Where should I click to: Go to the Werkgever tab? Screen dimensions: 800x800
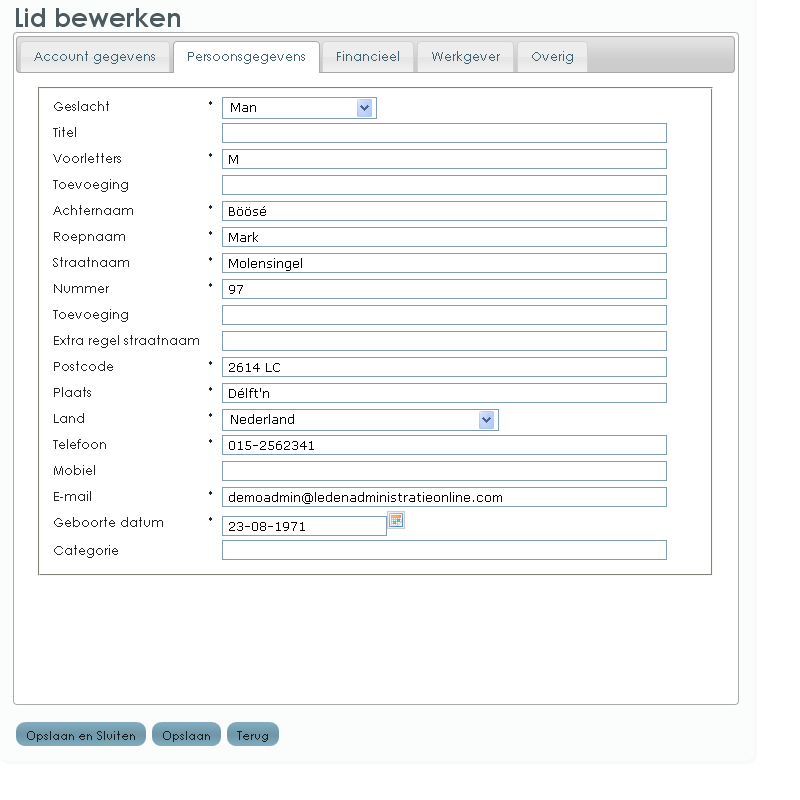pyautogui.click(x=465, y=57)
